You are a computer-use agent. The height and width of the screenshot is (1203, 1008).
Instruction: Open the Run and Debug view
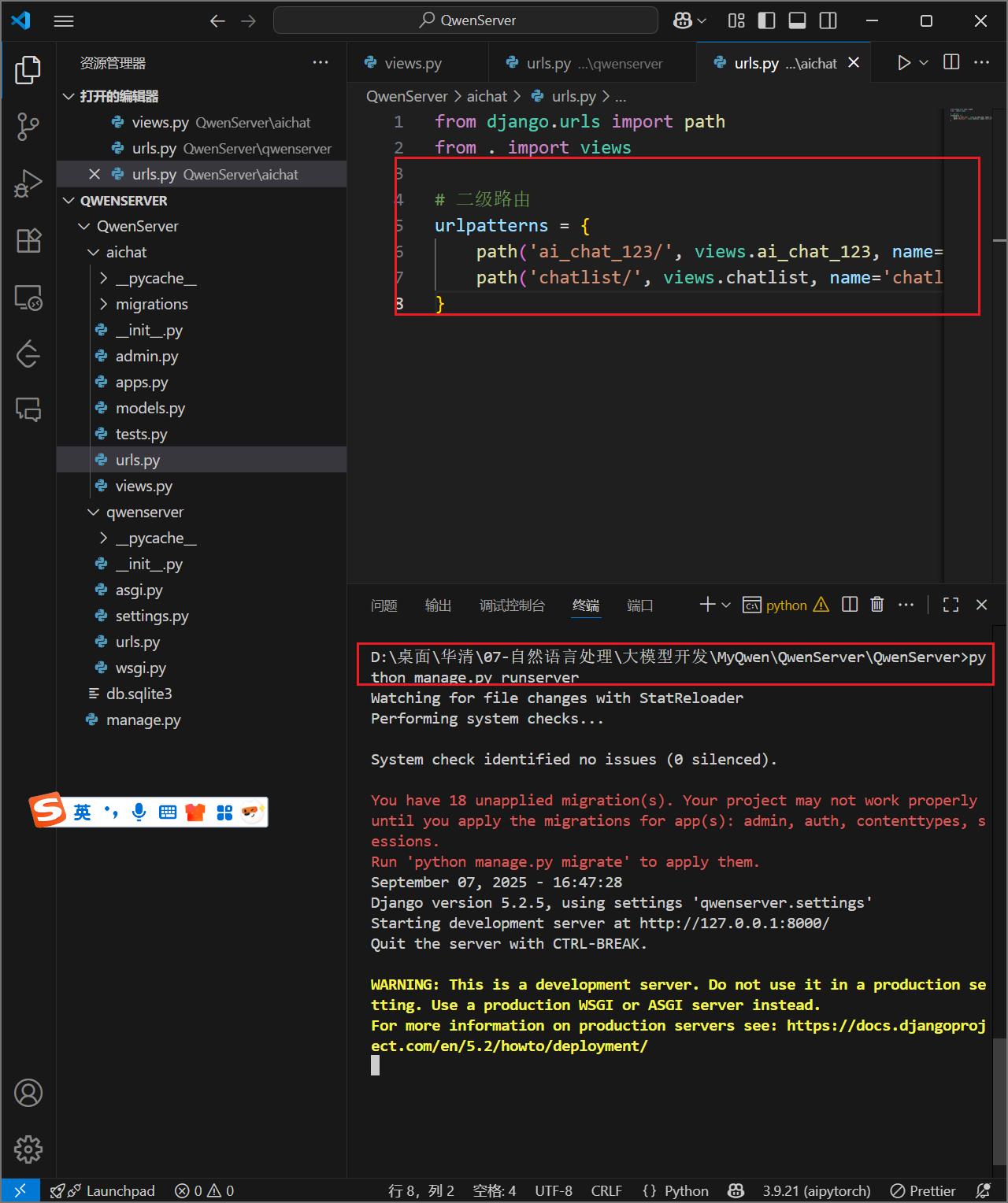click(28, 183)
